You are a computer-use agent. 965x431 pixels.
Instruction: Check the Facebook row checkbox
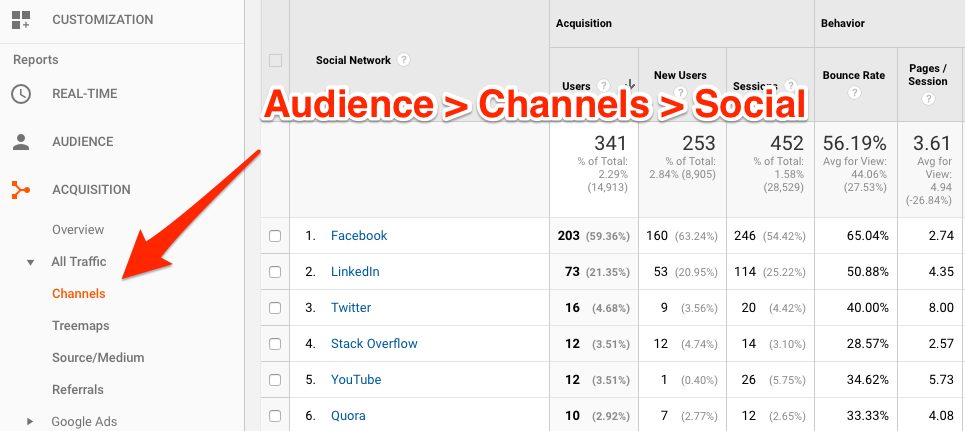(x=275, y=236)
